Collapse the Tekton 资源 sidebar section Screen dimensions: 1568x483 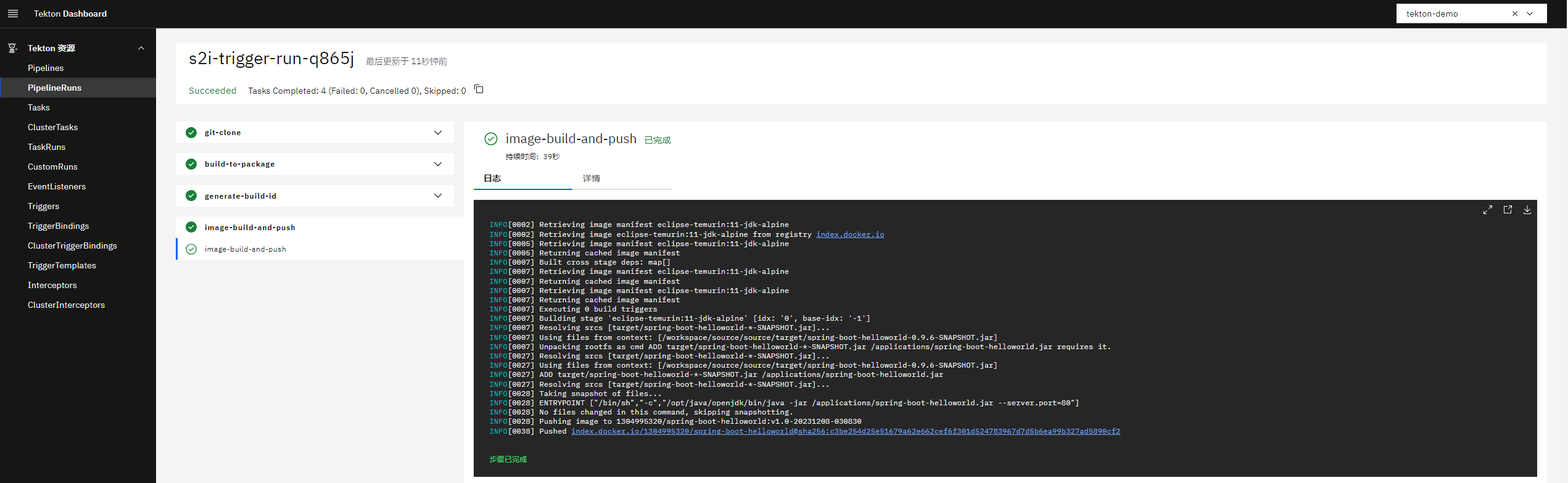(x=141, y=48)
